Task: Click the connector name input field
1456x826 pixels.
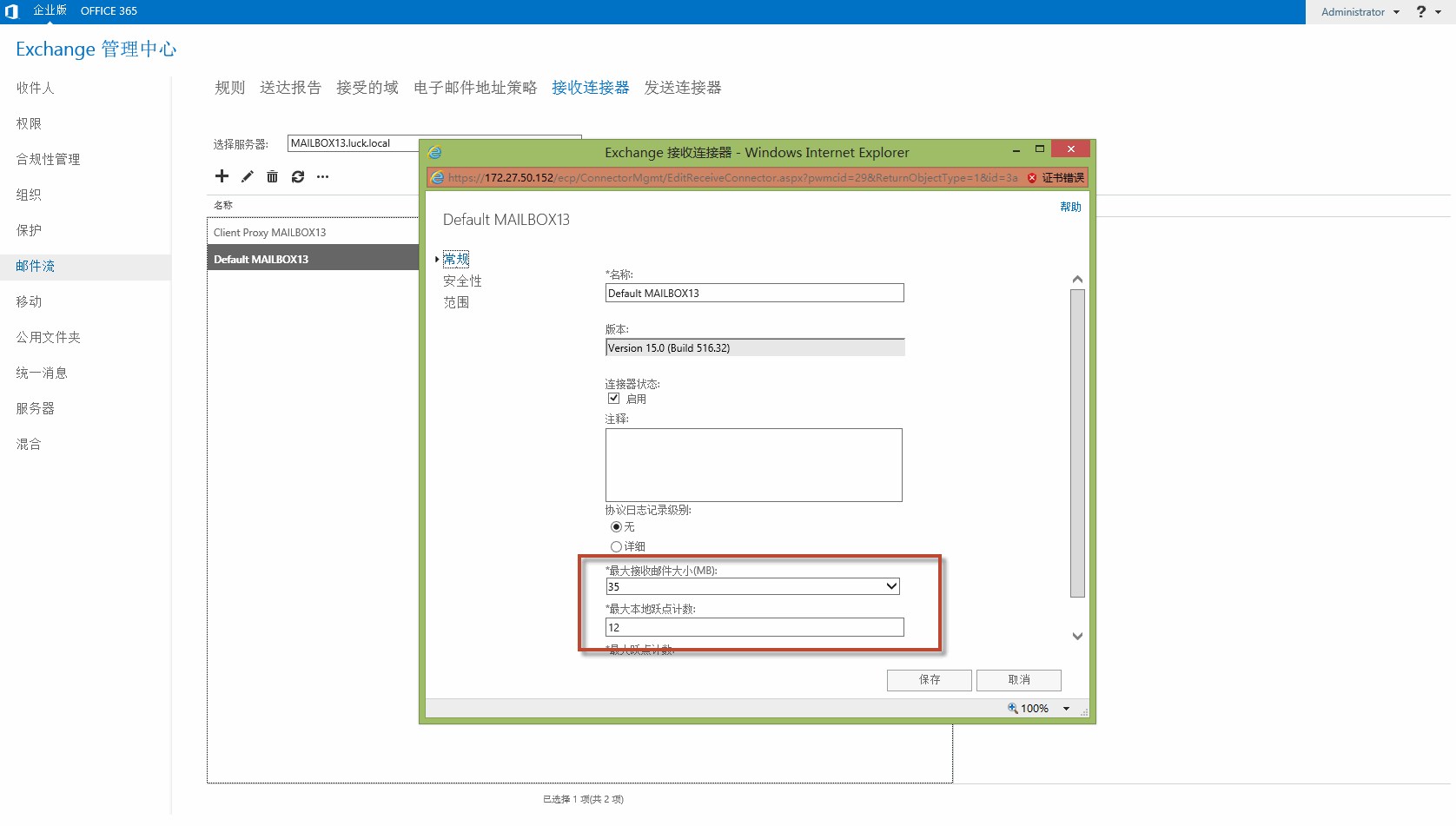Action: coord(754,294)
